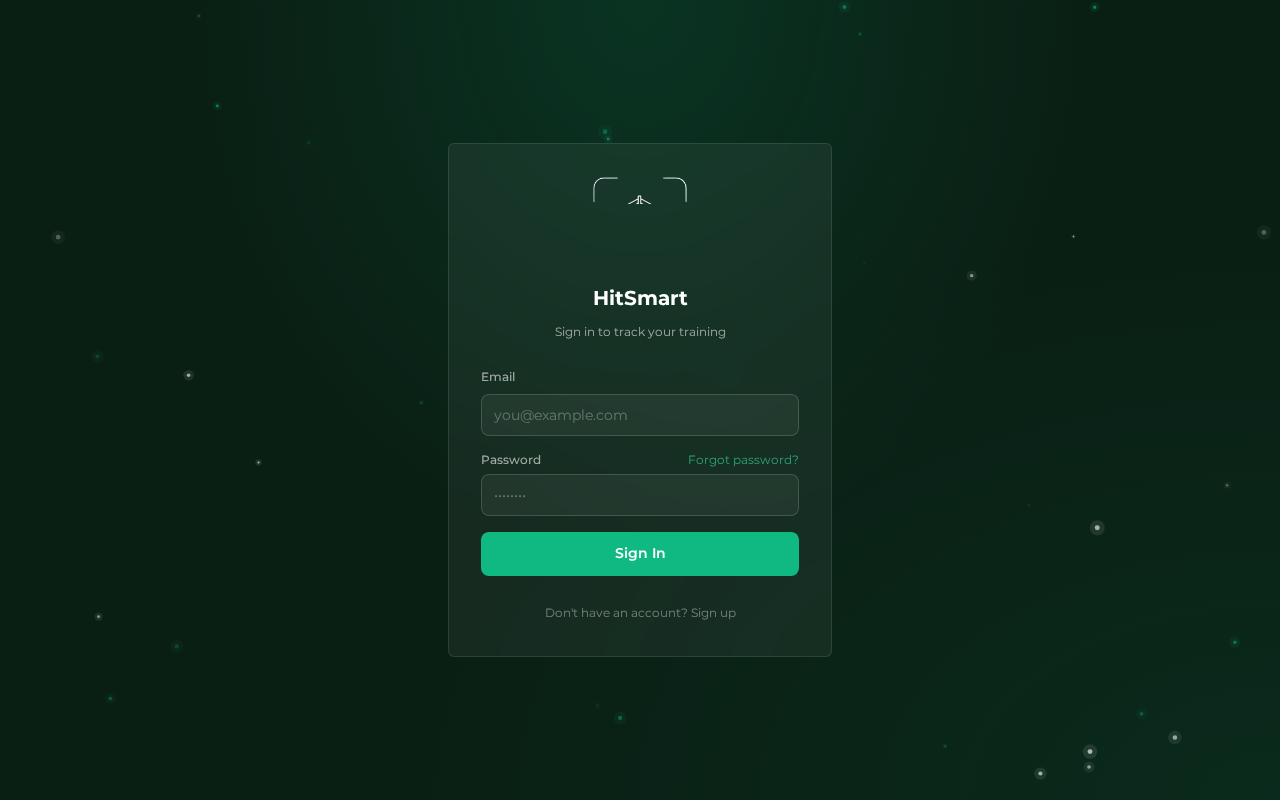
Task: Click the empty card area below the logo
Action: click(640, 243)
